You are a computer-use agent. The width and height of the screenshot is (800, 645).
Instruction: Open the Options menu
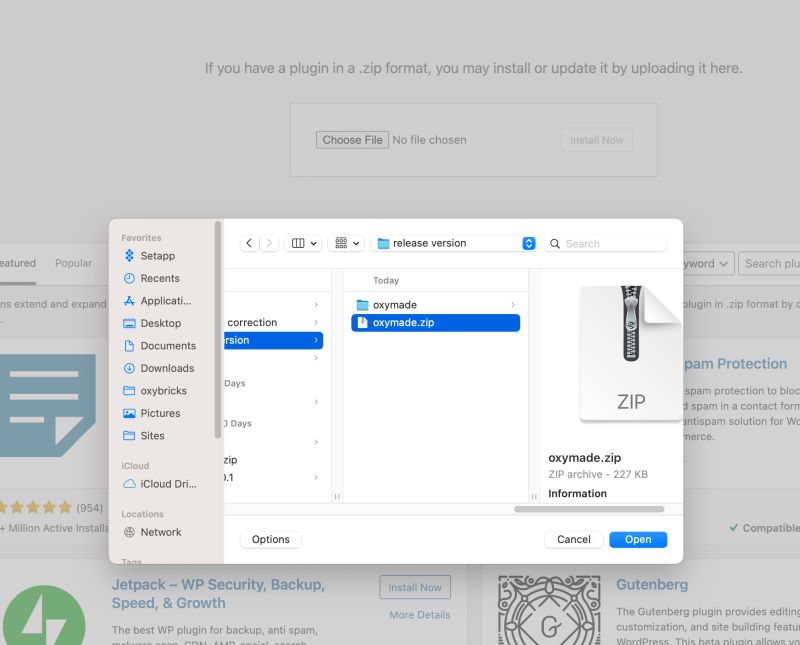point(270,539)
